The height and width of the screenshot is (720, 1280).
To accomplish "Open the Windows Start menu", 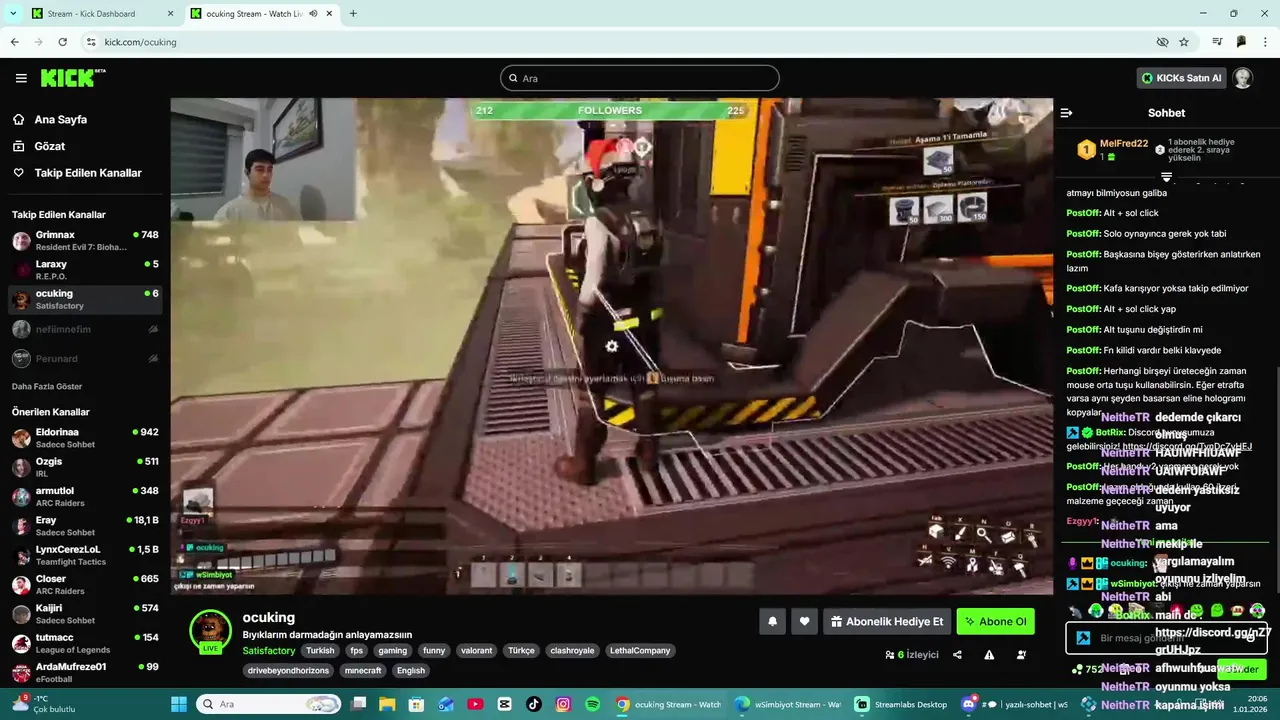I will [179, 704].
